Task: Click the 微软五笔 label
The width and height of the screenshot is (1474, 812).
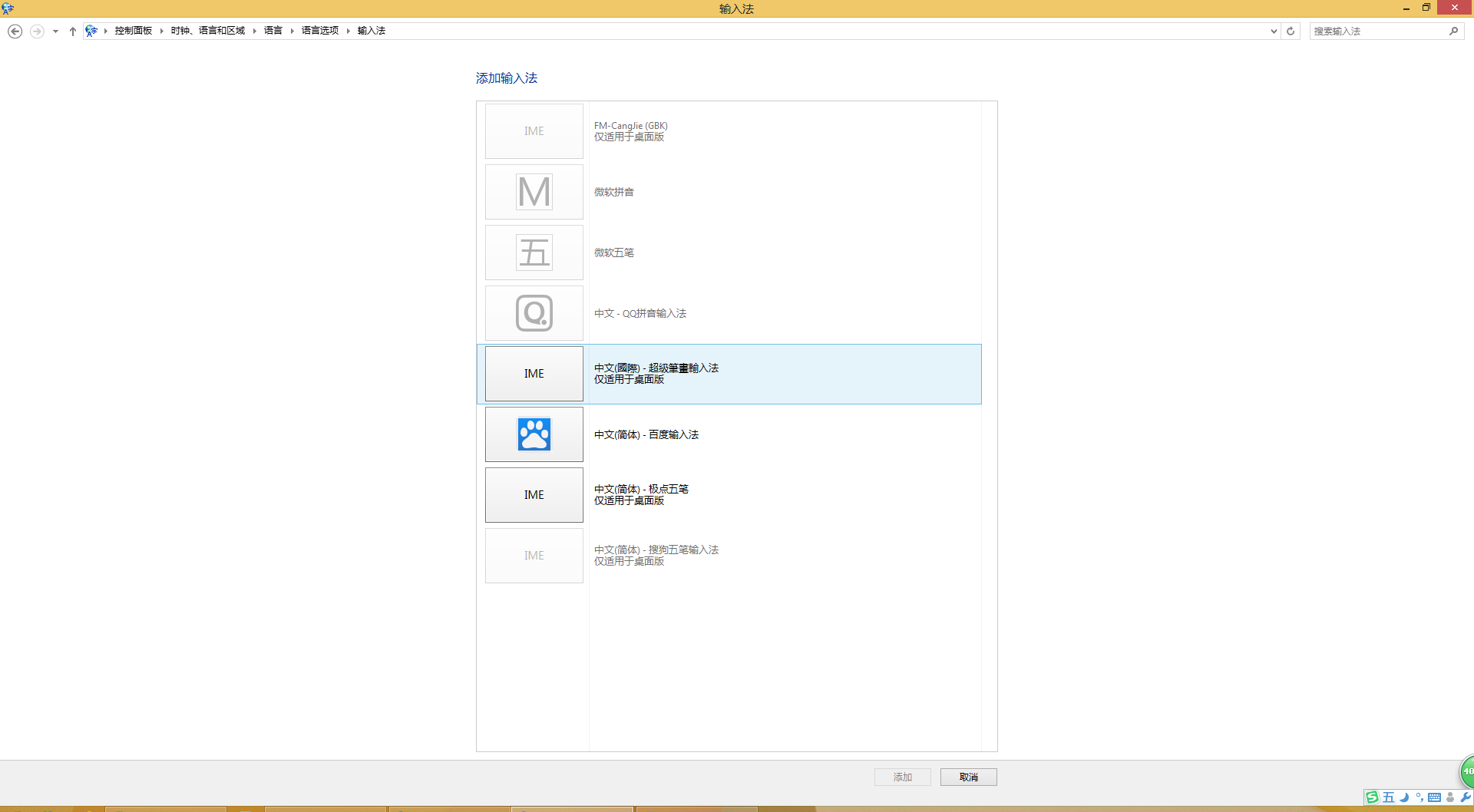Action: [x=614, y=253]
